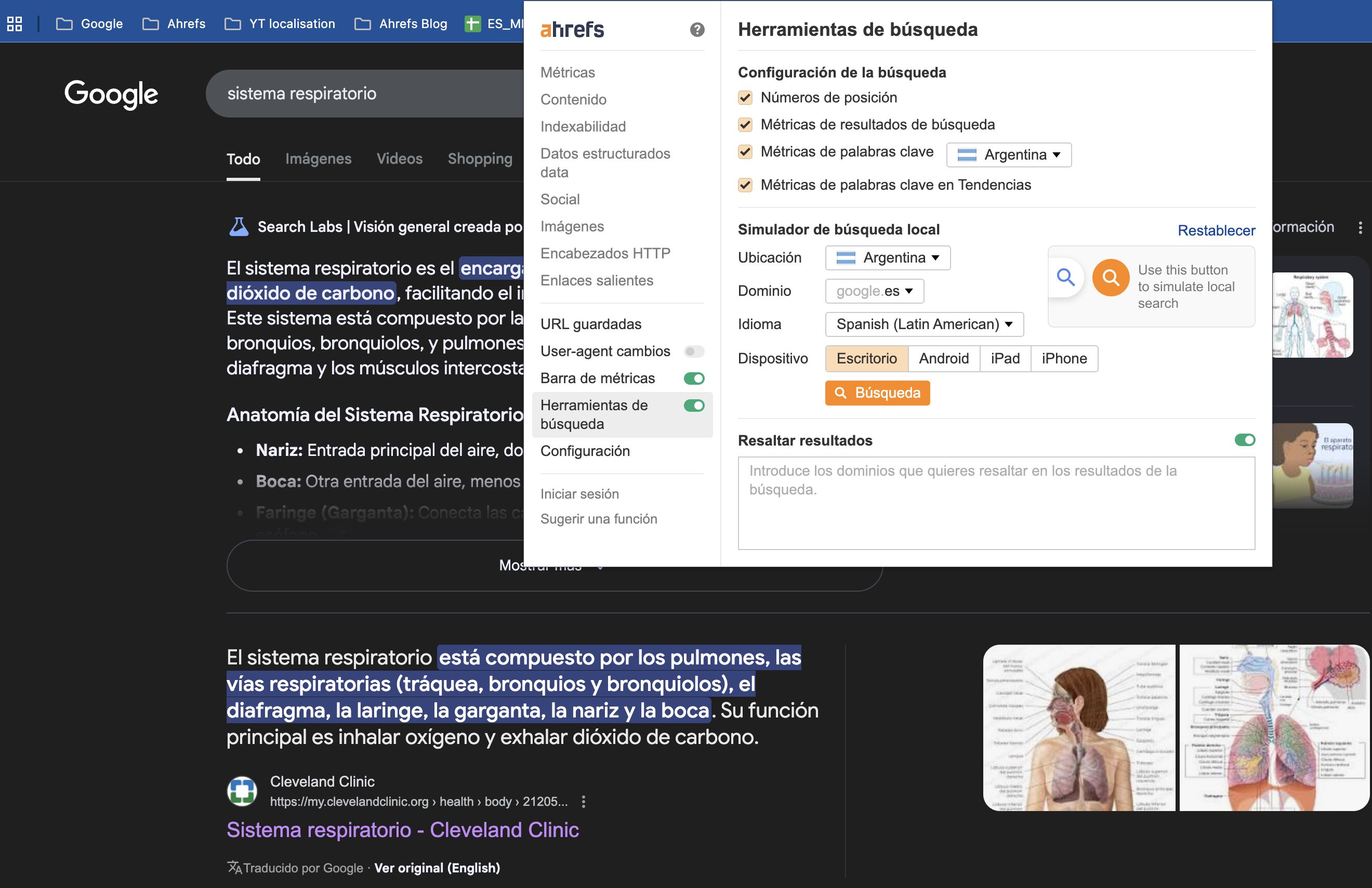Open the ES_M spreadsheet bookmark icon
The image size is (1372, 888).
pyautogui.click(x=472, y=23)
